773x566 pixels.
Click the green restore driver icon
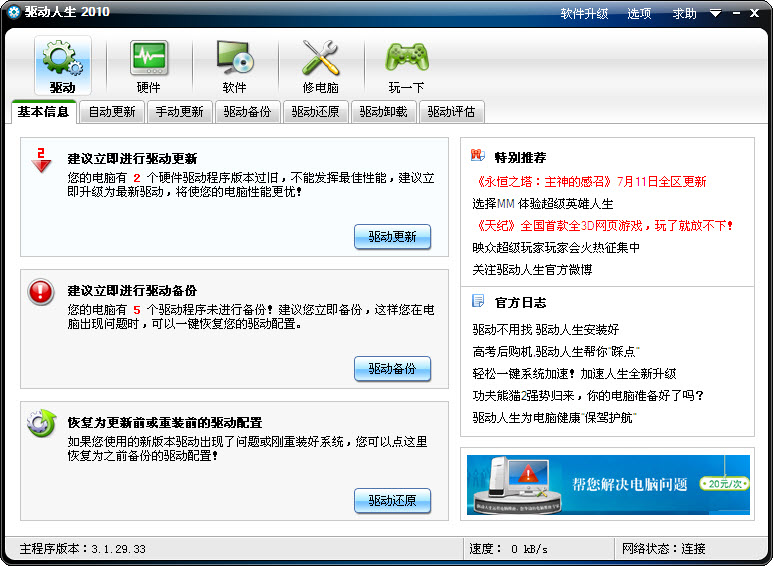pos(41,423)
